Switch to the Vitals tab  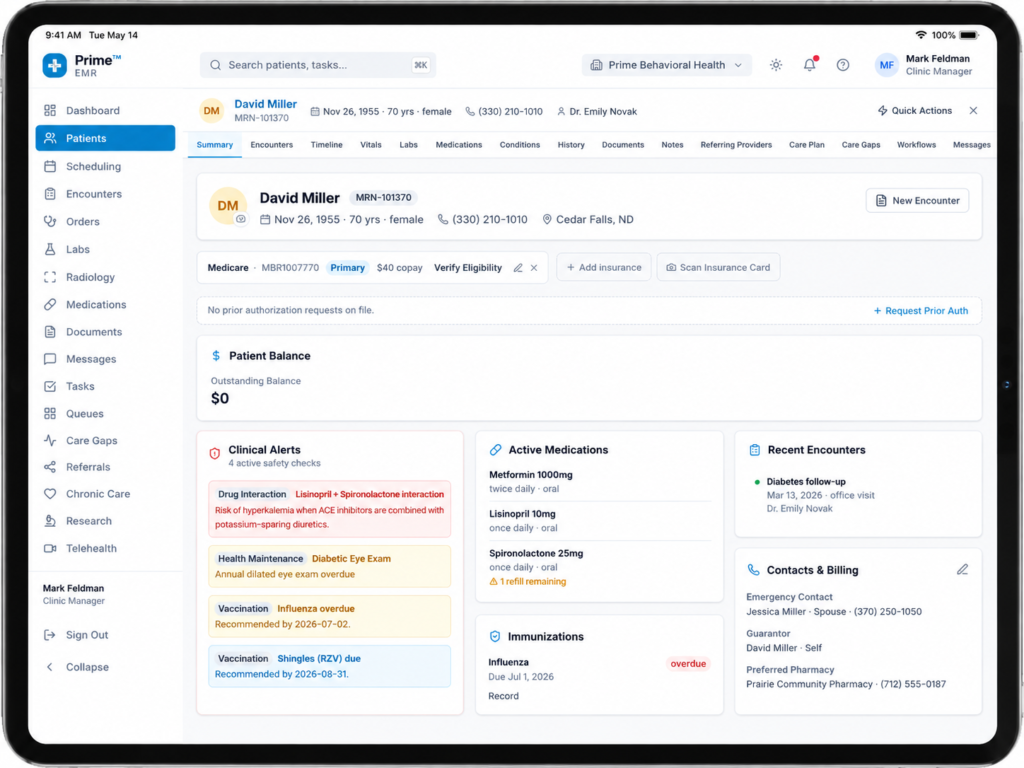pos(371,145)
